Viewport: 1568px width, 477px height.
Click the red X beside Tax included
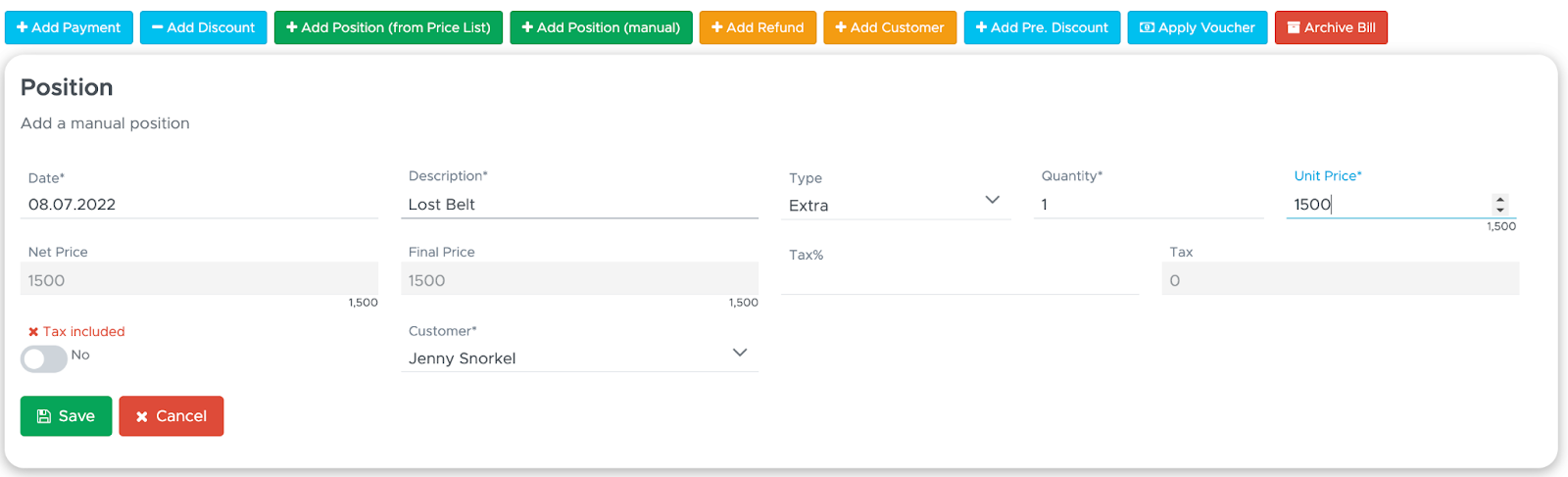click(33, 332)
